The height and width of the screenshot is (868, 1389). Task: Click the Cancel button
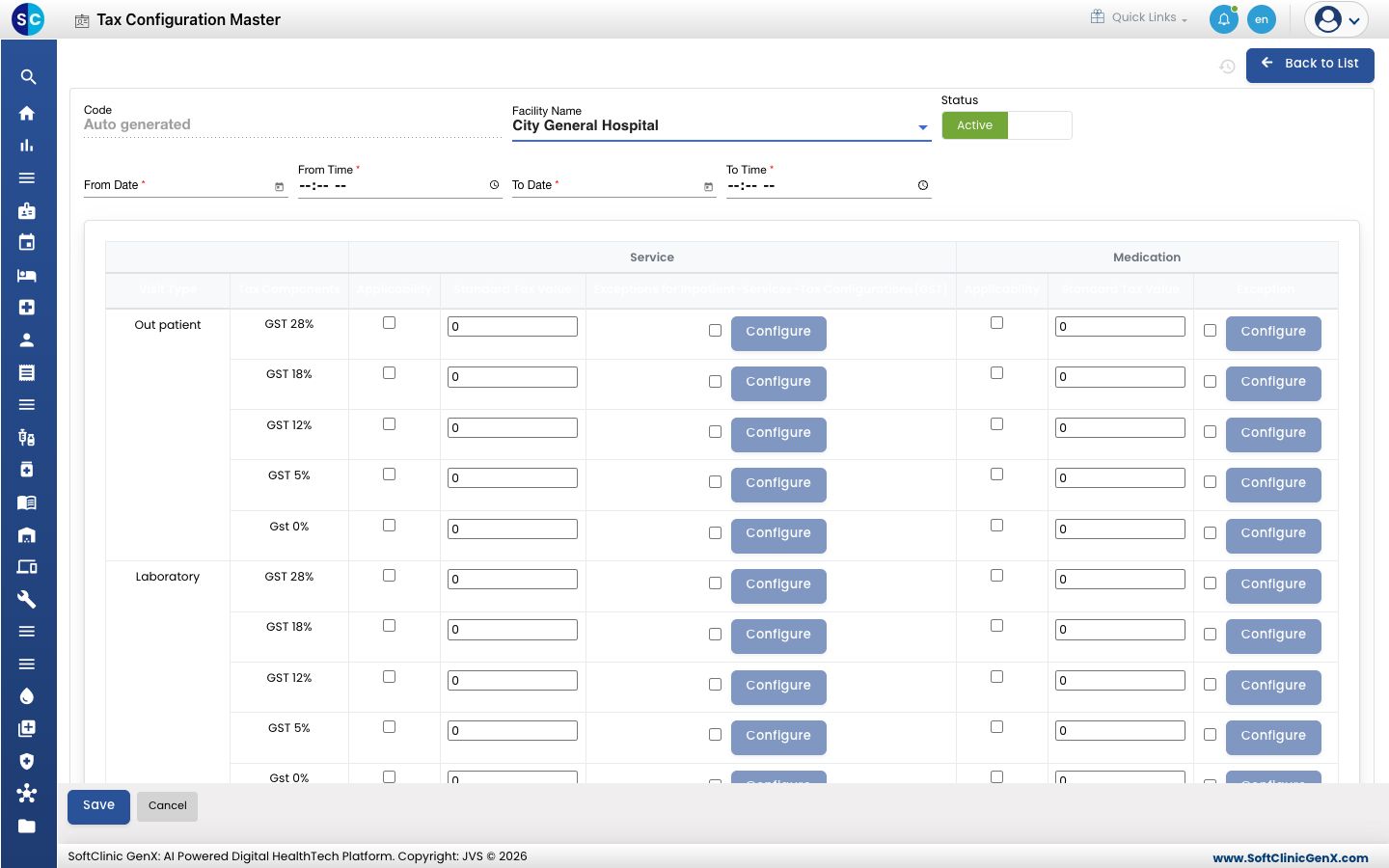coord(167,806)
